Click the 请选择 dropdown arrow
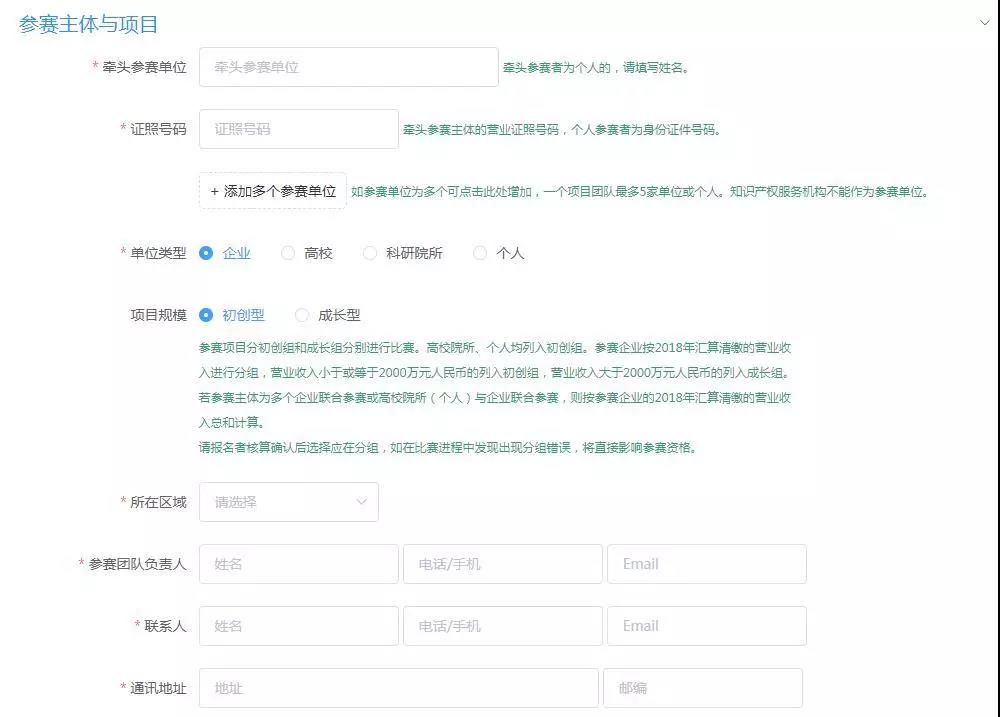Screen dimensions: 1000x717 point(362,502)
